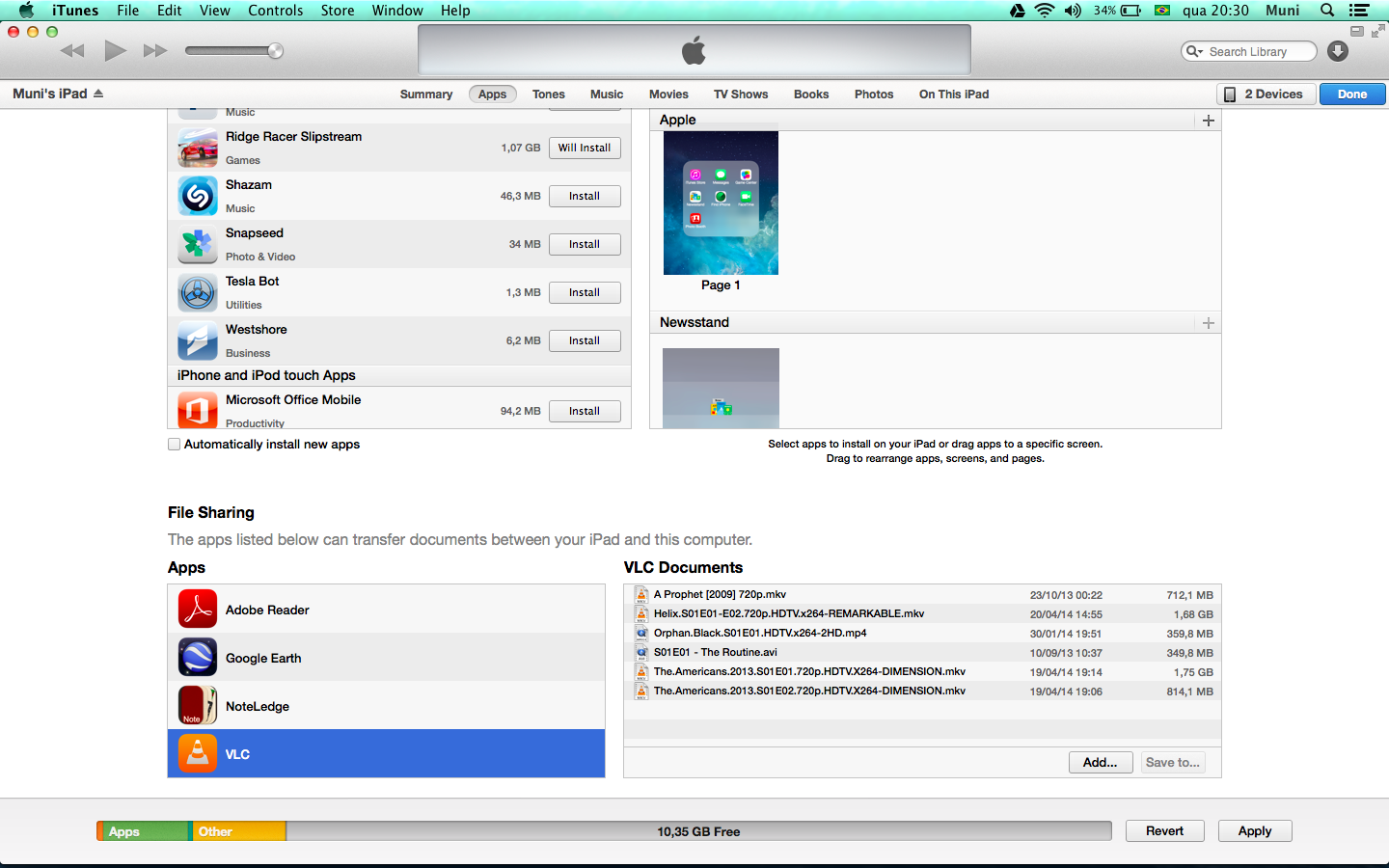1389x868 pixels.
Task: Switch to the Music tab
Action: click(x=607, y=95)
